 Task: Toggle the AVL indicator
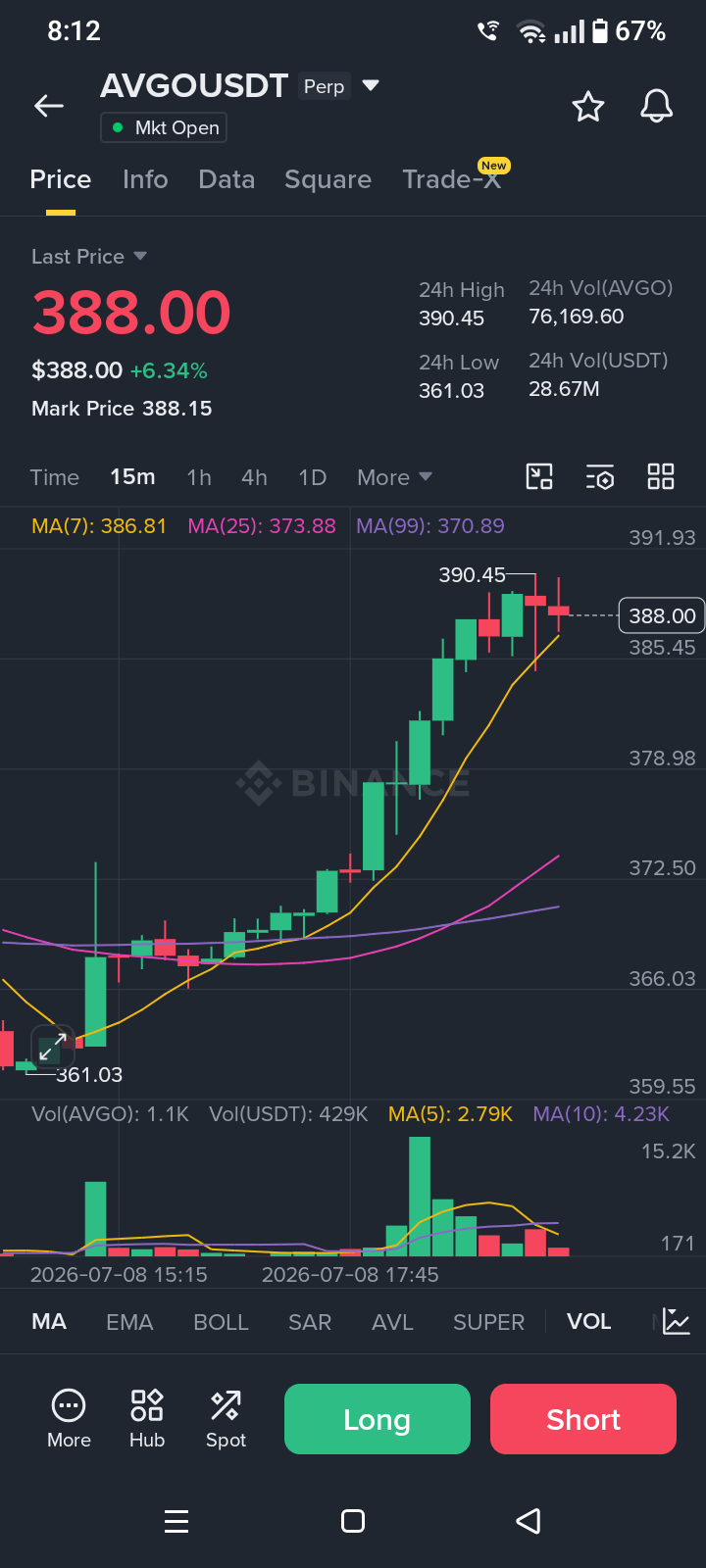[392, 1321]
